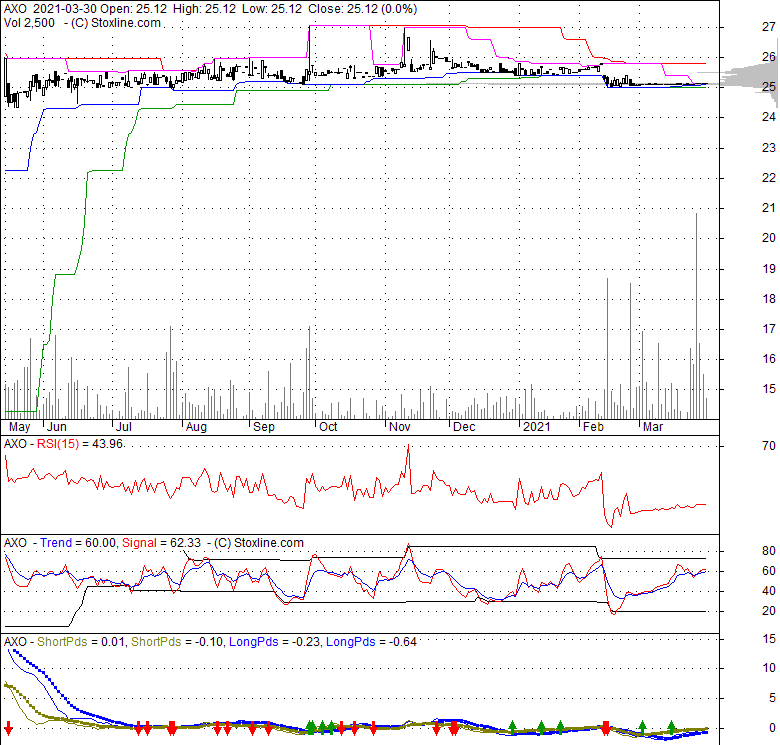This screenshot has width=780, height=745.
Task: Click the LongPds = -0.23 label
Action: click(274, 642)
